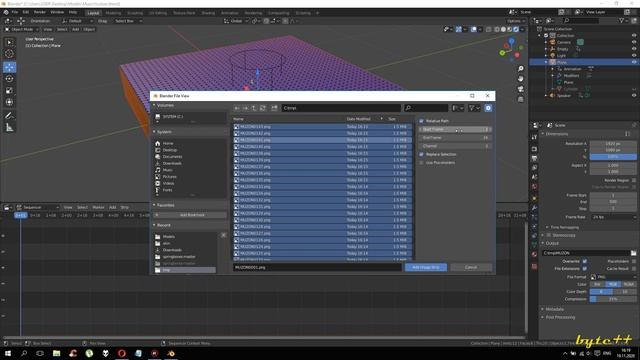Adjust the Resolution percentage slider
Image resolution: width=640 pixels, height=360 pixels.
coord(613,157)
